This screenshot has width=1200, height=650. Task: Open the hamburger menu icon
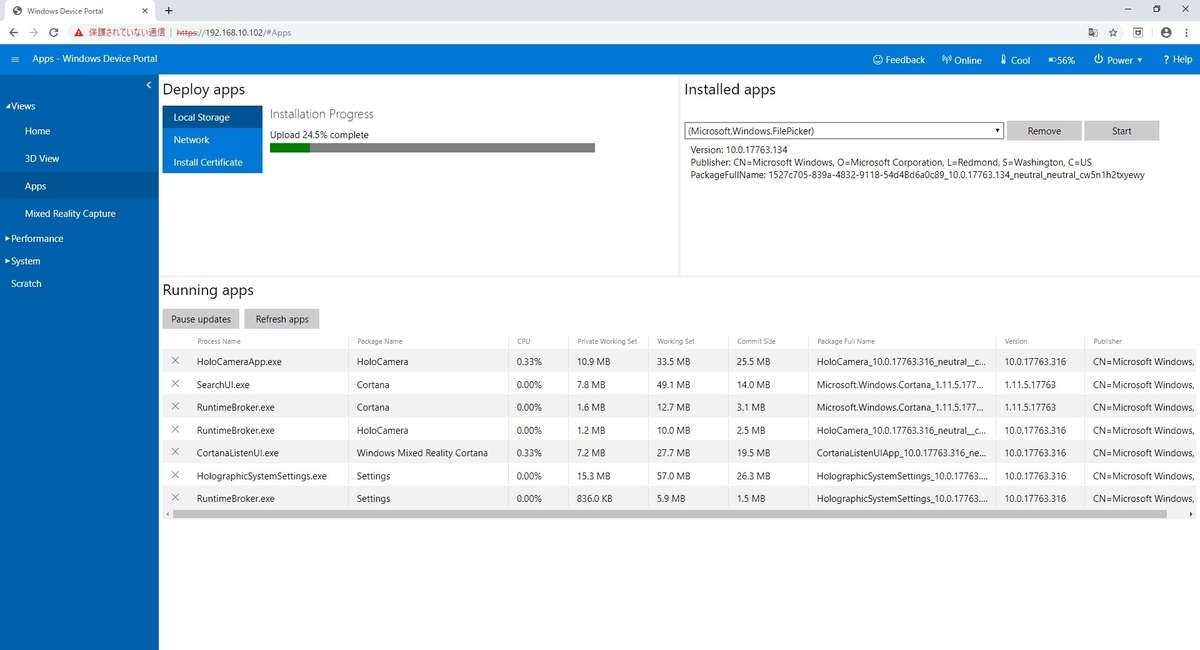tap(15, 60)
